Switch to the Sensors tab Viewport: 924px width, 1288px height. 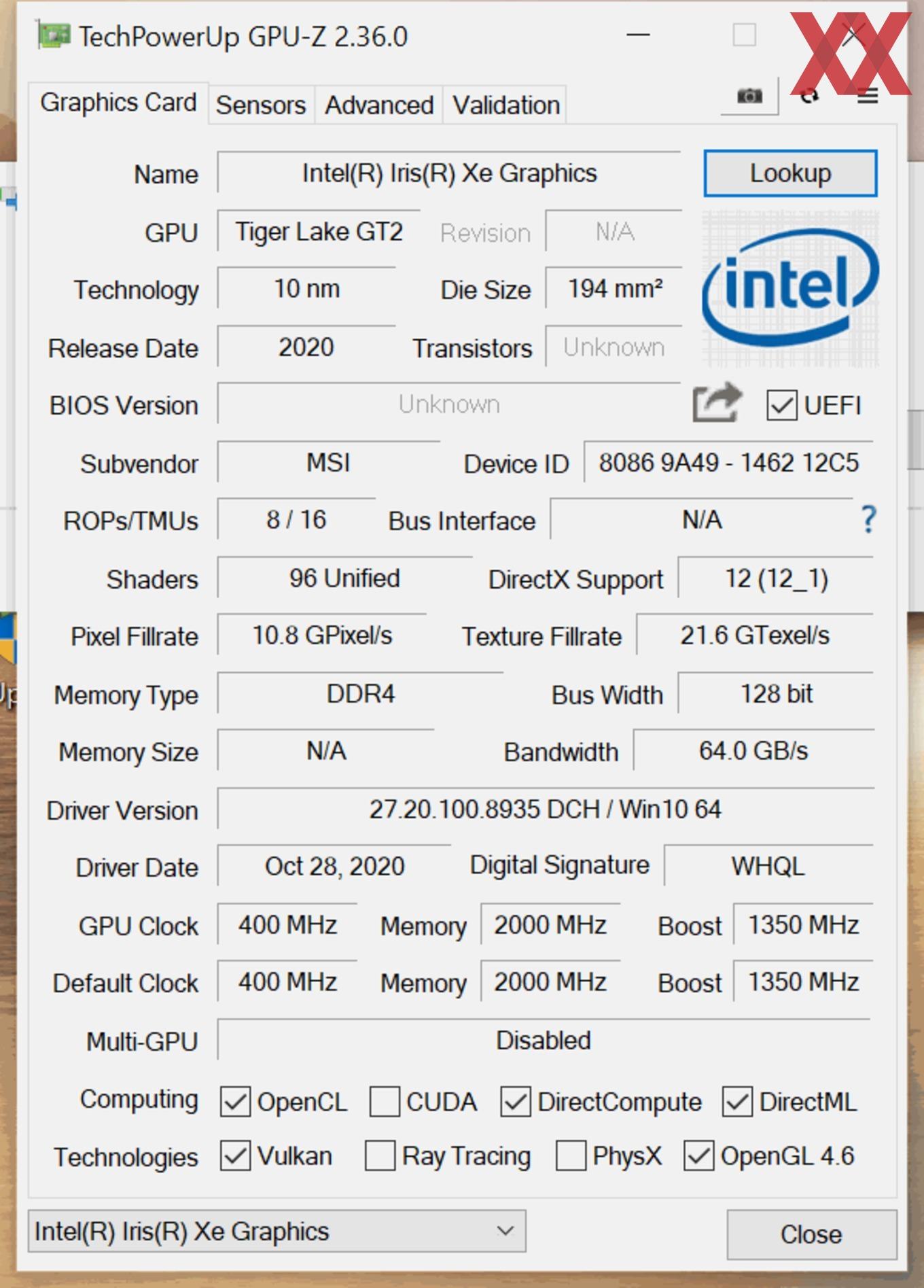[261, 105]
